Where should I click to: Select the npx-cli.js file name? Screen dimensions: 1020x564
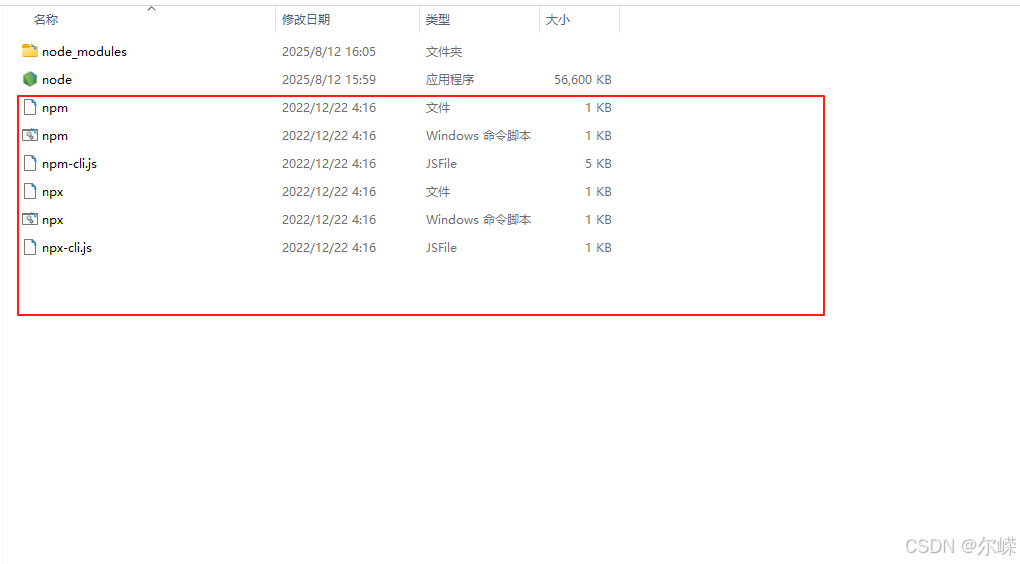(67, 247)
